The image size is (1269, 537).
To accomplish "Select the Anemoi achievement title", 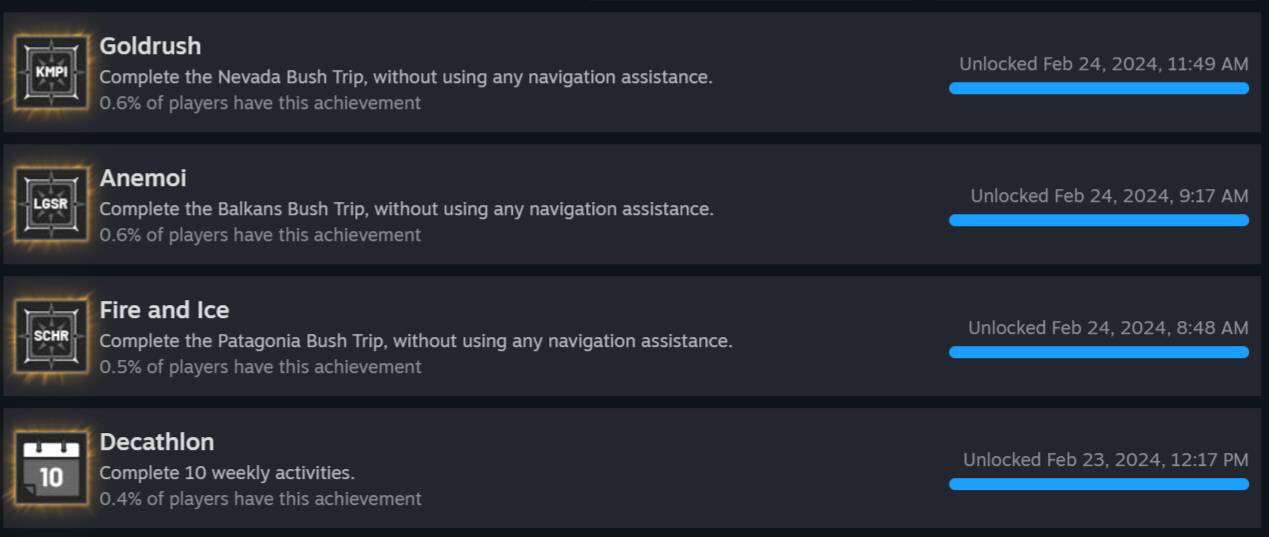I will tap(143, 178).
